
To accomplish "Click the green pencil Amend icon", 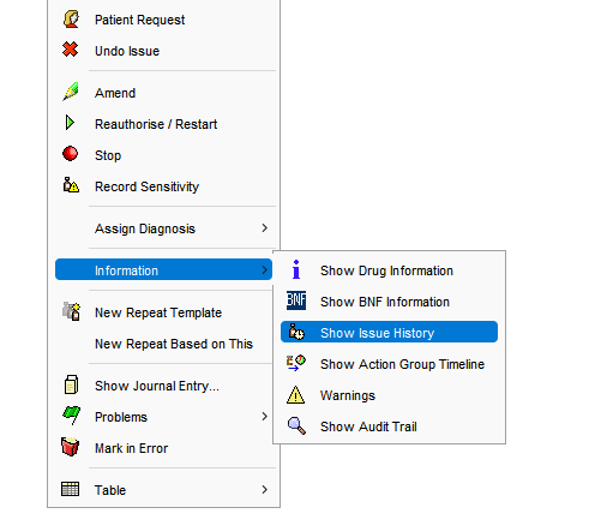I will coord(71,92).
